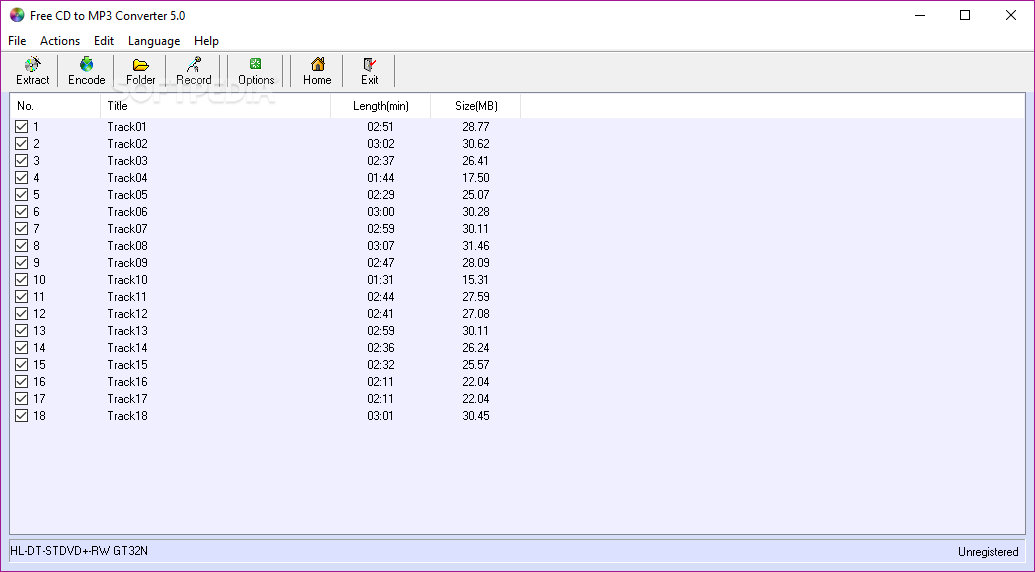Uncheck the checkbox for track 9
Viewport: 1035px width, 572px height.
coord(22,263)
